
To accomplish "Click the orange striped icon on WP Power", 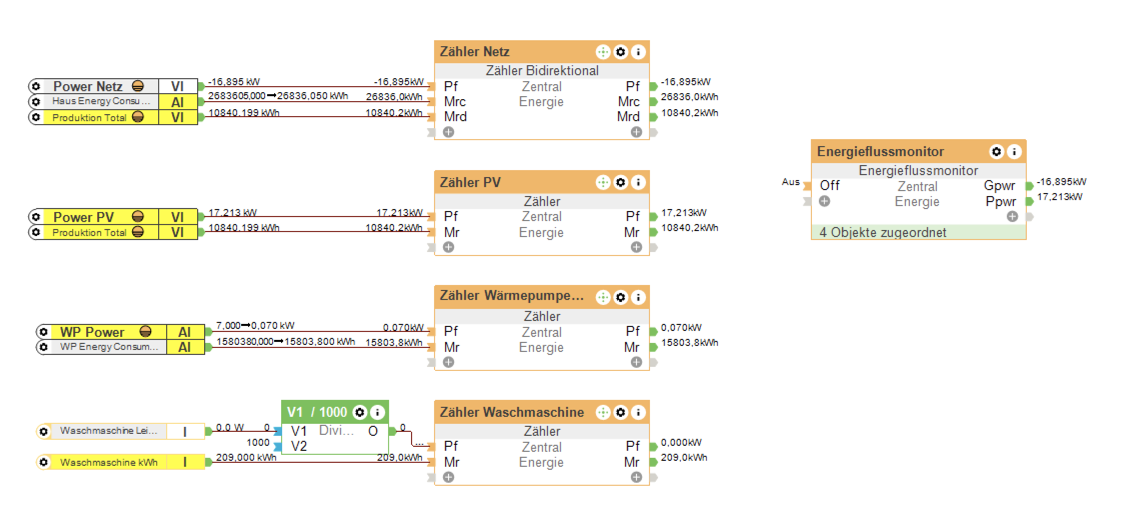I will pyautogui.click(x=145, y=332).
